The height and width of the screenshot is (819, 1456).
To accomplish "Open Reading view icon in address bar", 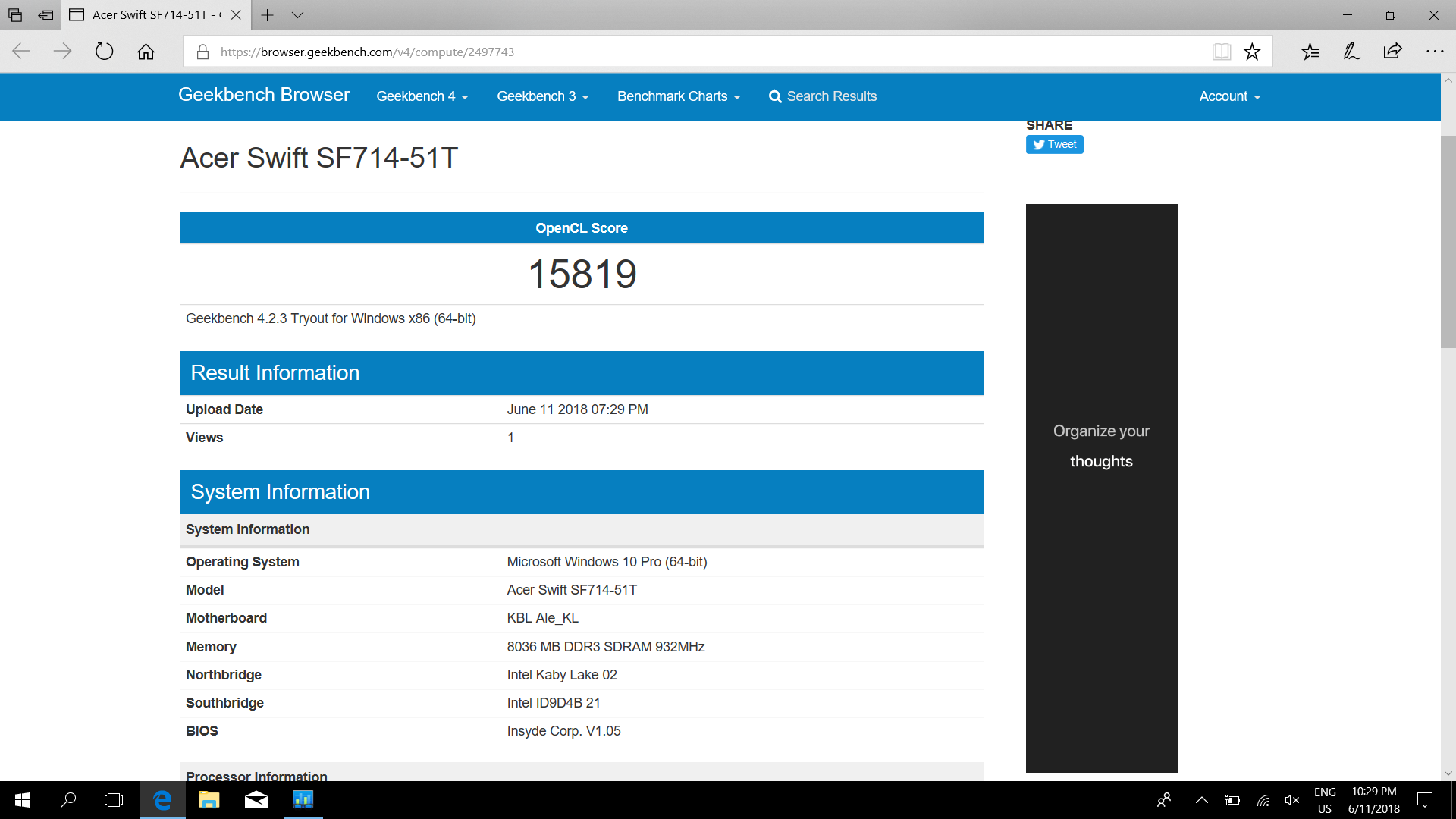I will pyautogui.click(x=1221, y=52).
